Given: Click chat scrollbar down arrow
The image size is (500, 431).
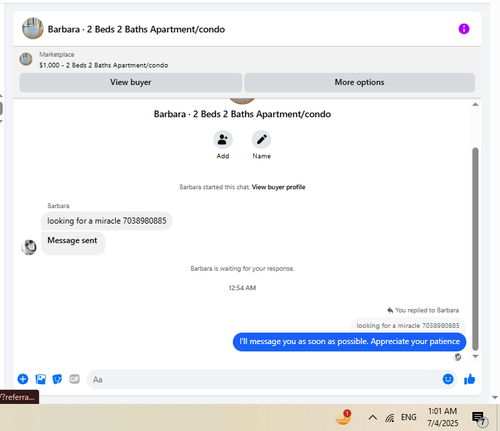Looking at the screenshot, I should coord(476,356).
